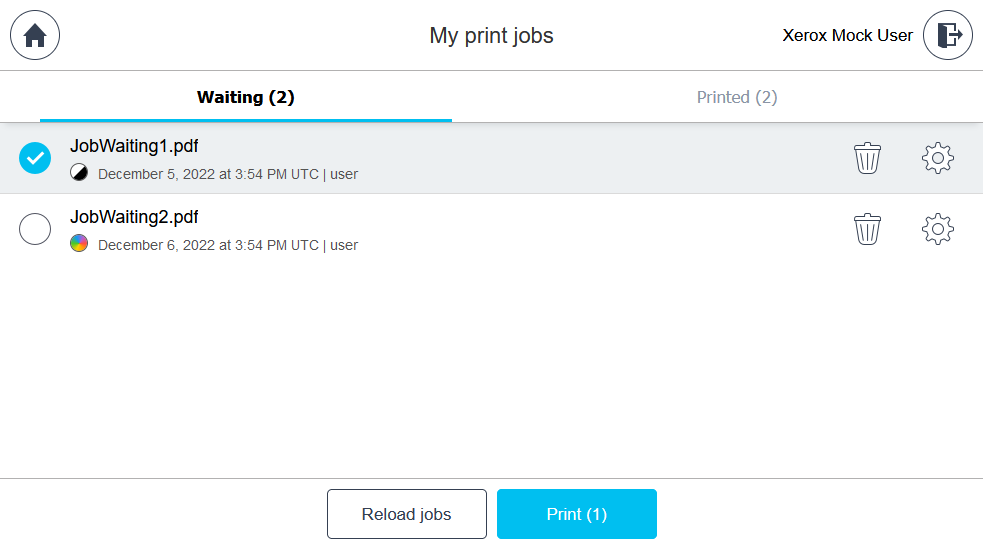
Task: Go to the home screen icon
Action: pyautogui.click(x=35, y=35)
